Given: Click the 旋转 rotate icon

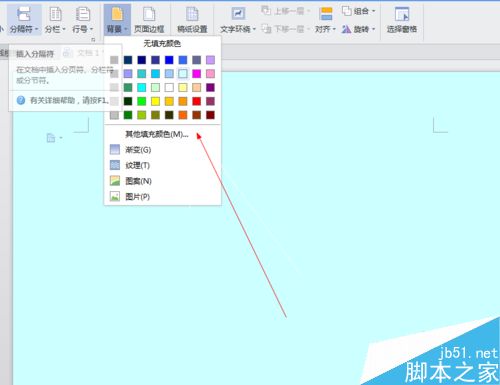Looking at the screenshot, I should [x=347, y=29].
